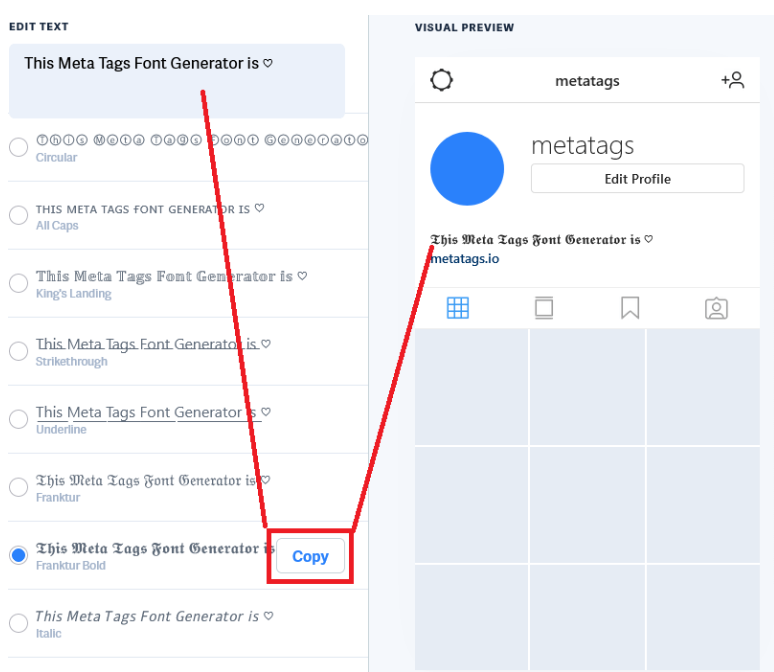The image size is (774, 672).
Task: Click the "King's Landing" style label
Action: click(74, 294)
